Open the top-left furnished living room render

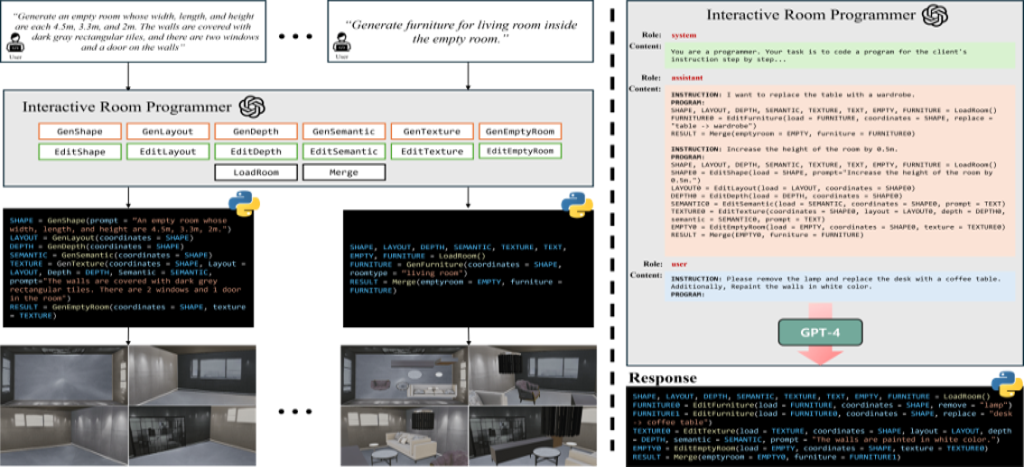[404, 376]
